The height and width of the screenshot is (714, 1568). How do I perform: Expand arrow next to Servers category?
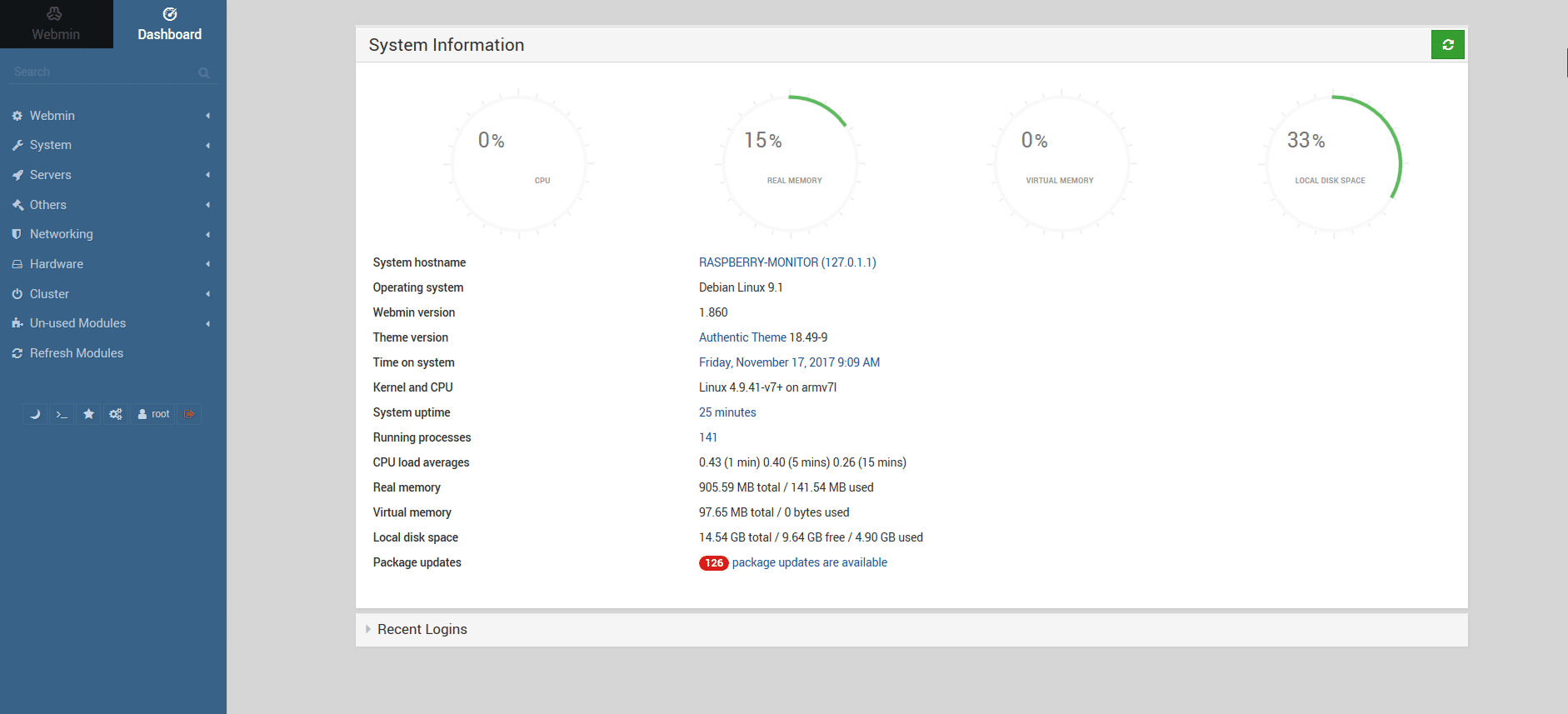208,175
